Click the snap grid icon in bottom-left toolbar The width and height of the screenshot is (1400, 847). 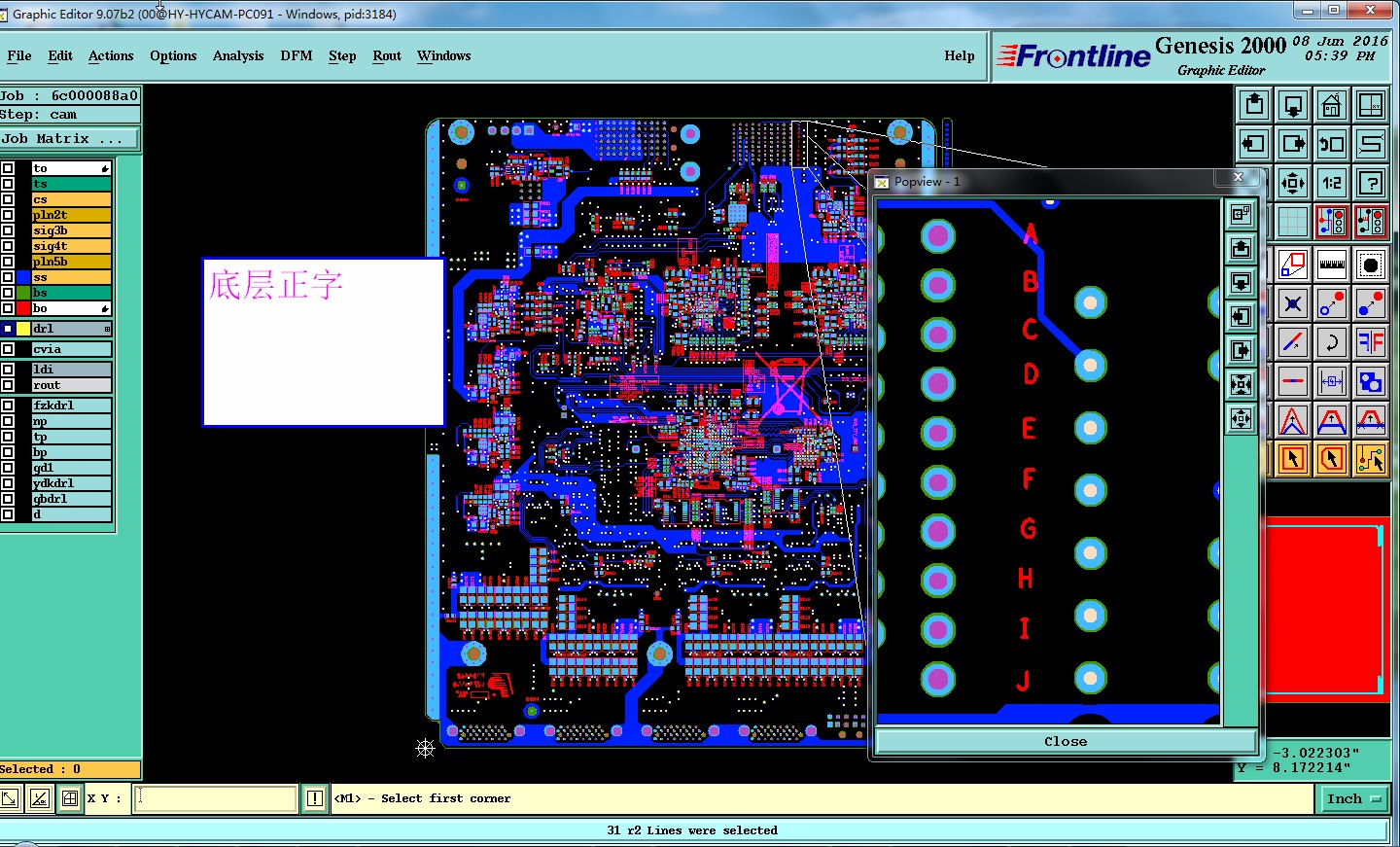(x=70, y=798)
